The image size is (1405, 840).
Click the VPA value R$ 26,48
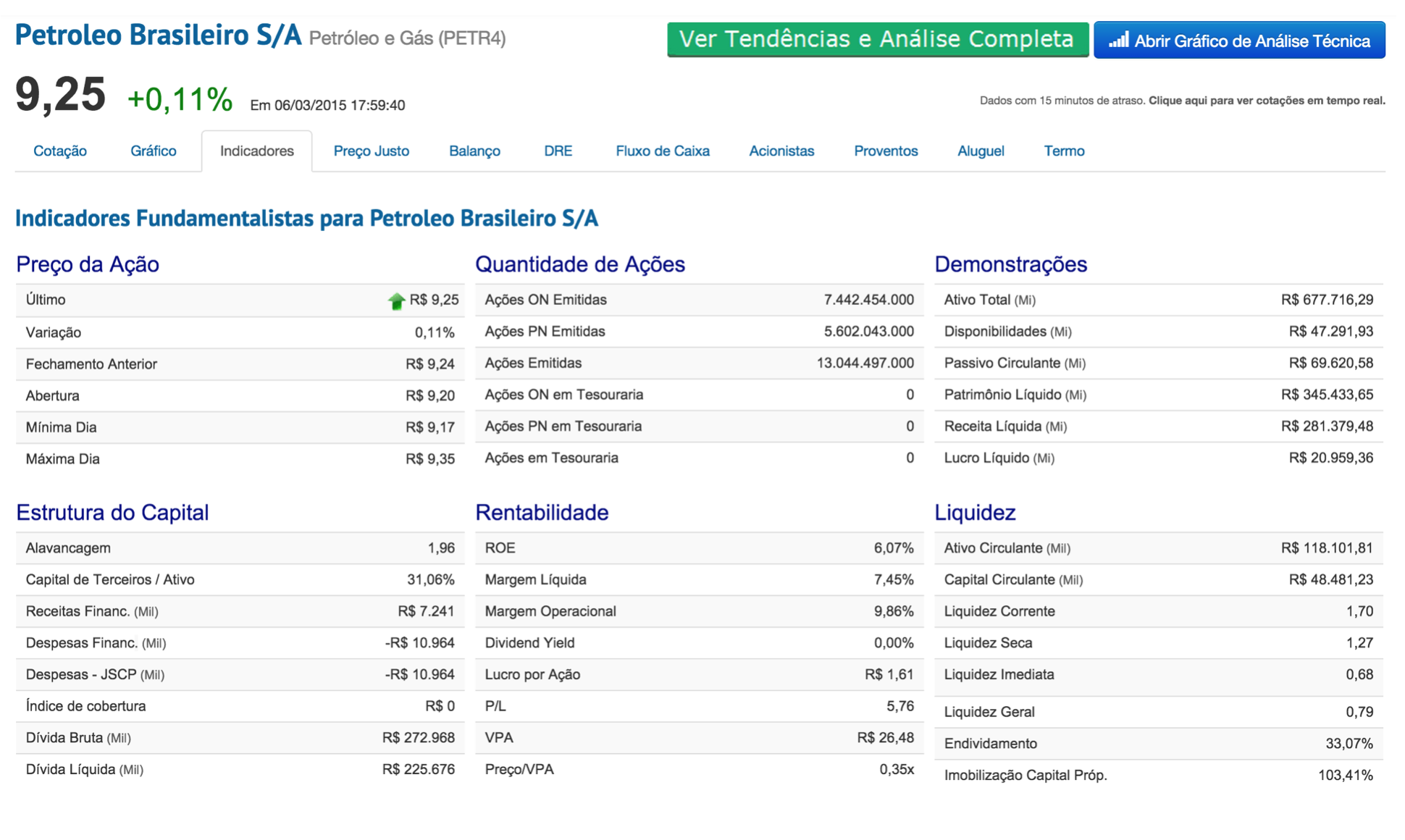[x=886, y=738]
